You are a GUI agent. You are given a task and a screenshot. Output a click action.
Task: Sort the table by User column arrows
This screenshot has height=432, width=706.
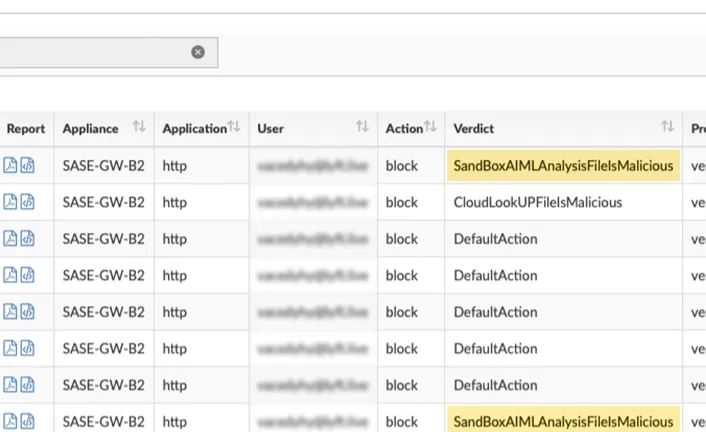pos(362,127)
